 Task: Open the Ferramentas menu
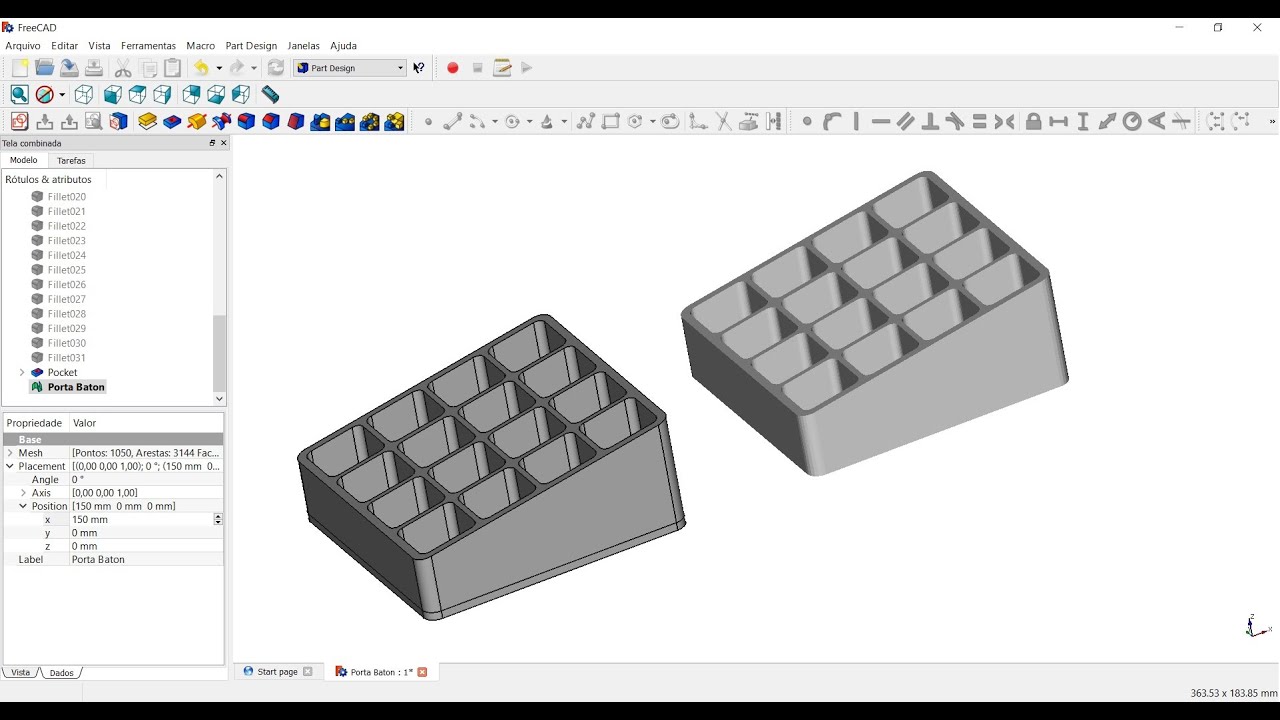tap(148, 46)
